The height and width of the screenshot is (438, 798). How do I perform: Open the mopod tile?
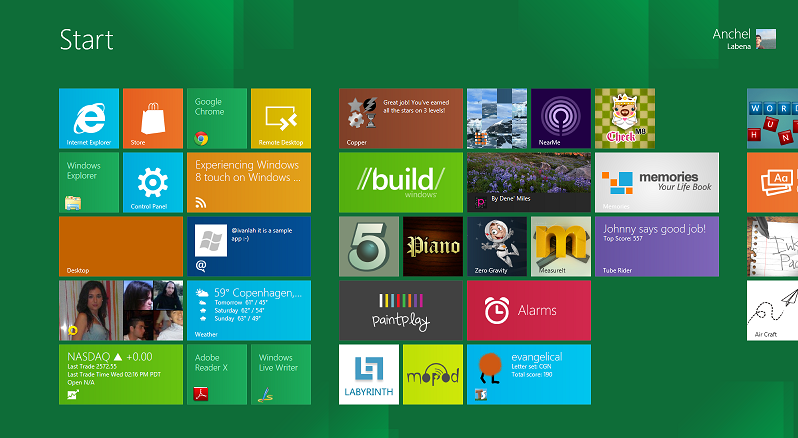433,374
